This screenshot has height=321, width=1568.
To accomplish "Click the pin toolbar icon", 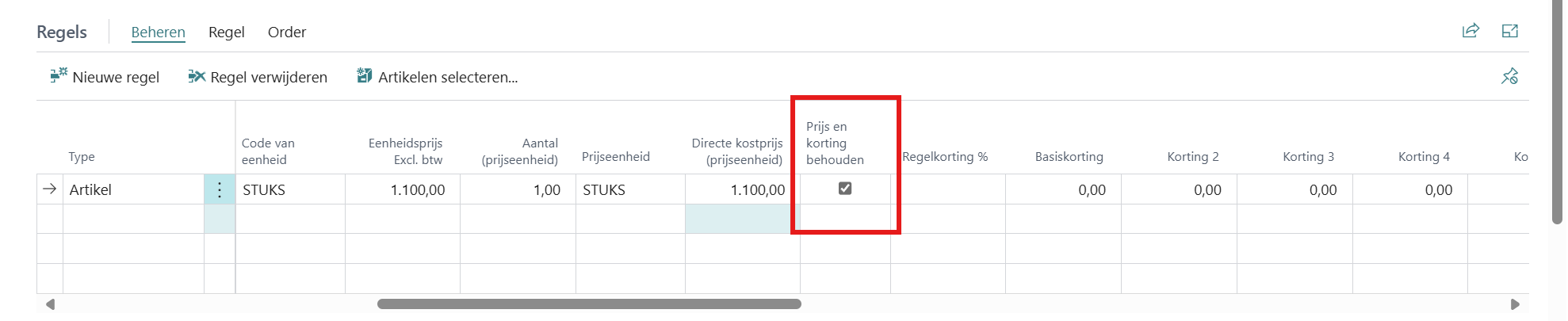I will pyautogui.click(x=1510, y=76).
